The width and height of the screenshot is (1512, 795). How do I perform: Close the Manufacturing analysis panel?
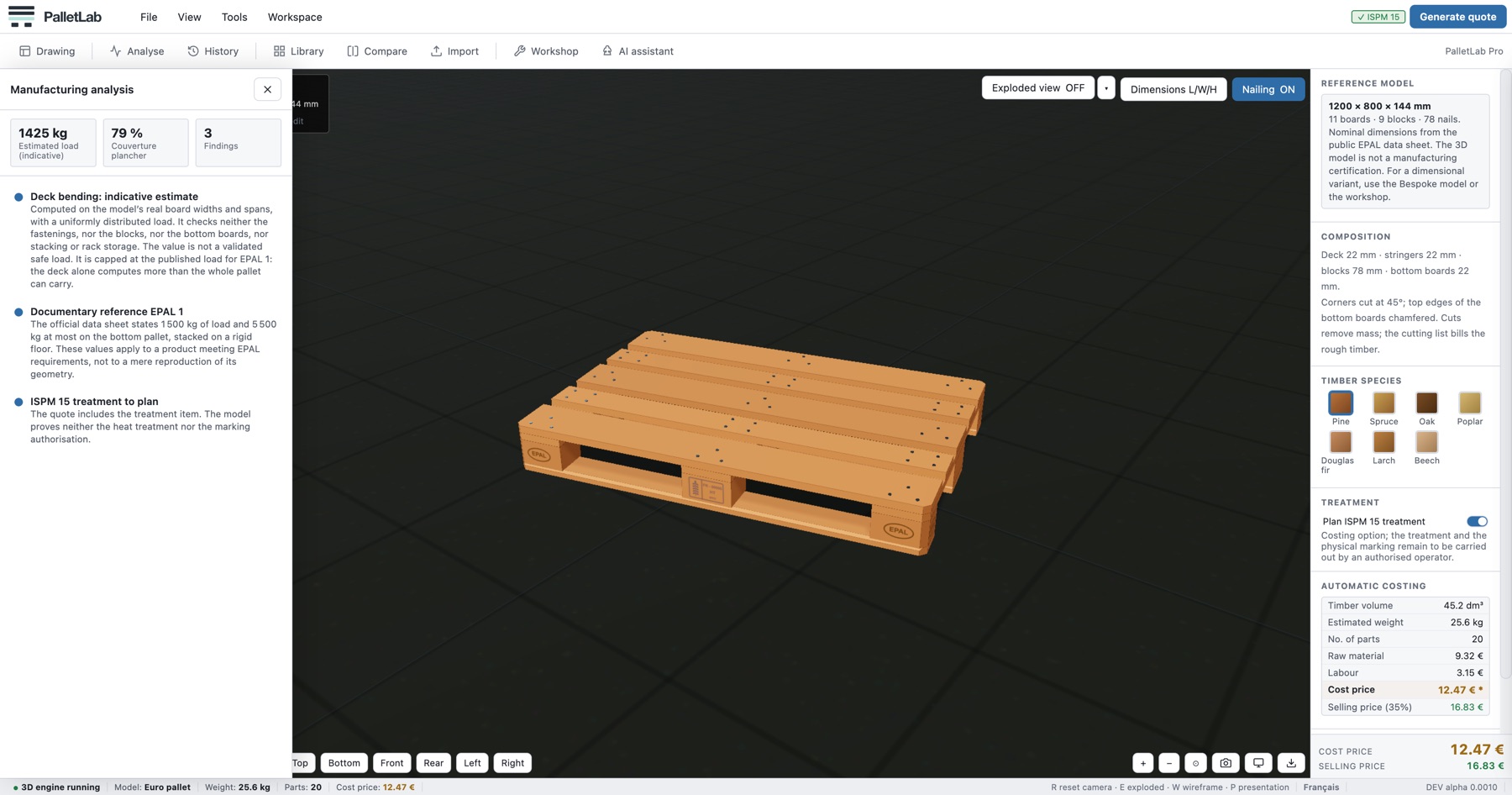(x=267, y=89)
